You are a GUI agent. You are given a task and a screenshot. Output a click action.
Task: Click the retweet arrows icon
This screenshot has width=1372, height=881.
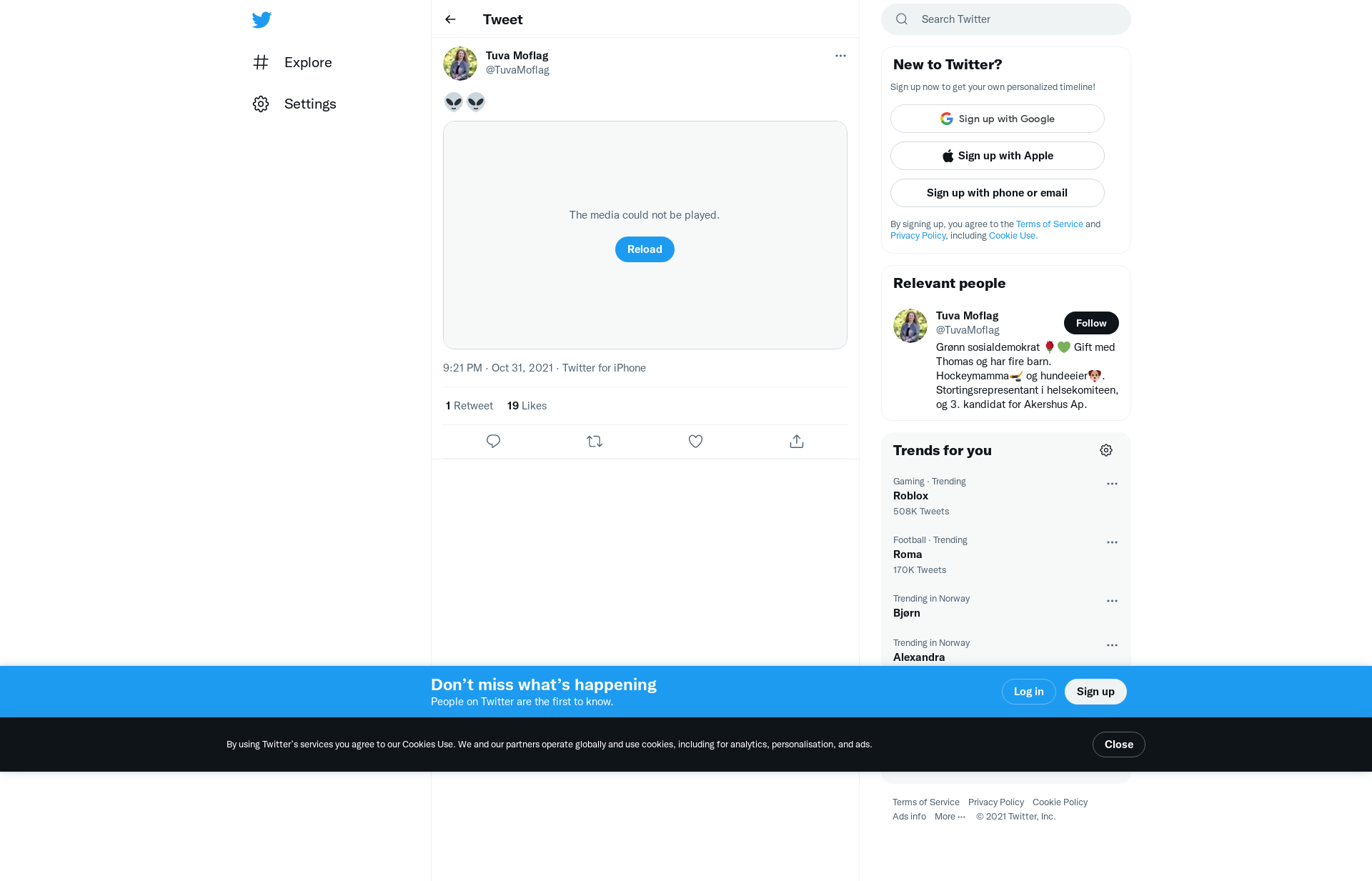click(x=595, y=442)
